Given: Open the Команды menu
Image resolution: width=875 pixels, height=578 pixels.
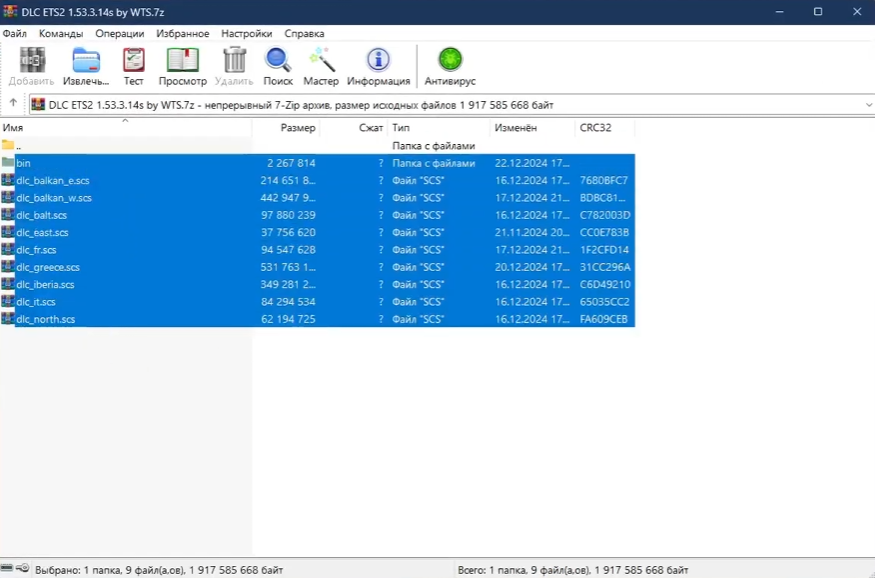Looking at the screenshot, I should (x=61, y=33).
